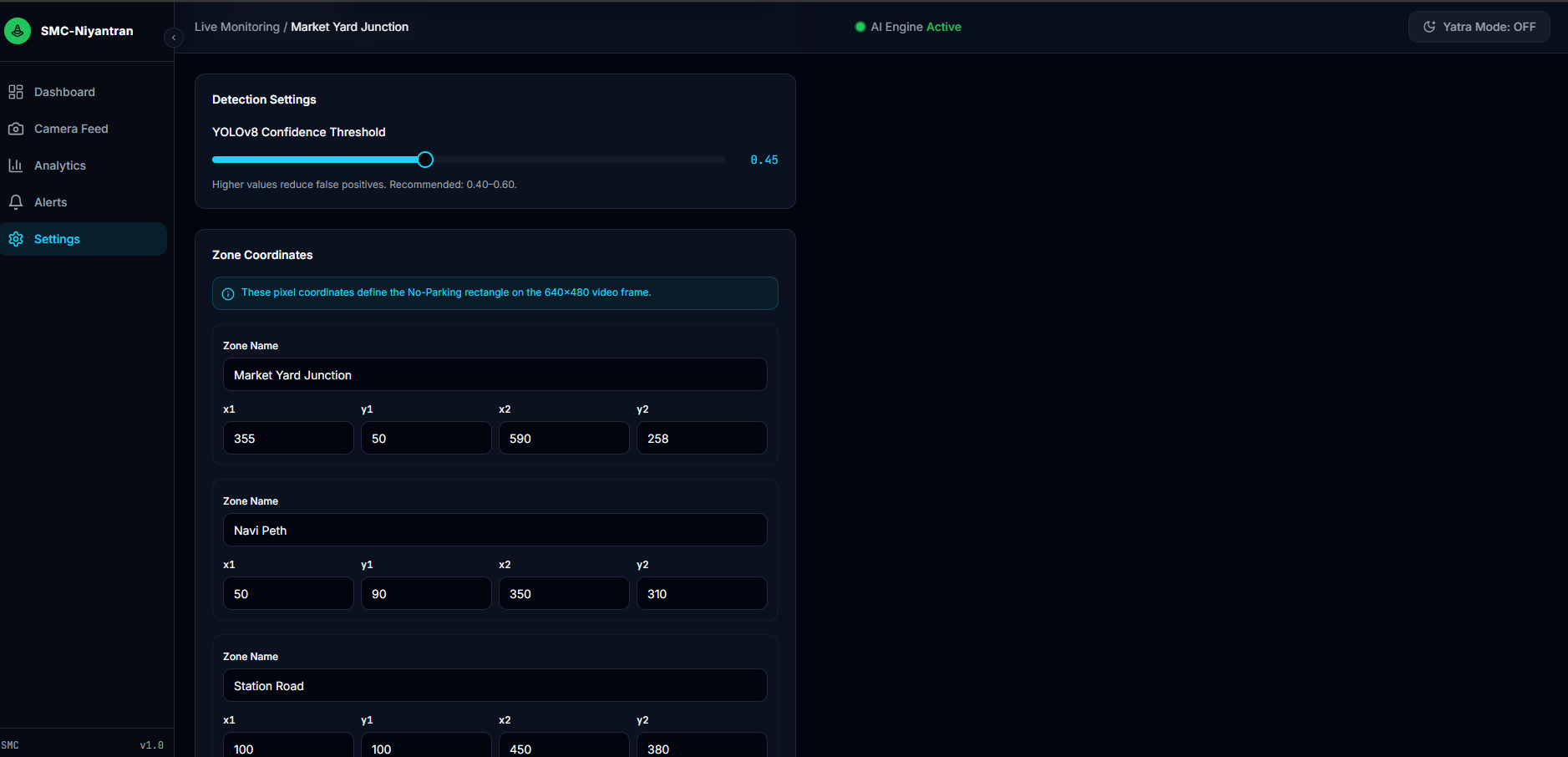The height and width of the screenshot is (757, 1568).
Task: Click the info icon in zone coordinates notice
Action: 228,293
